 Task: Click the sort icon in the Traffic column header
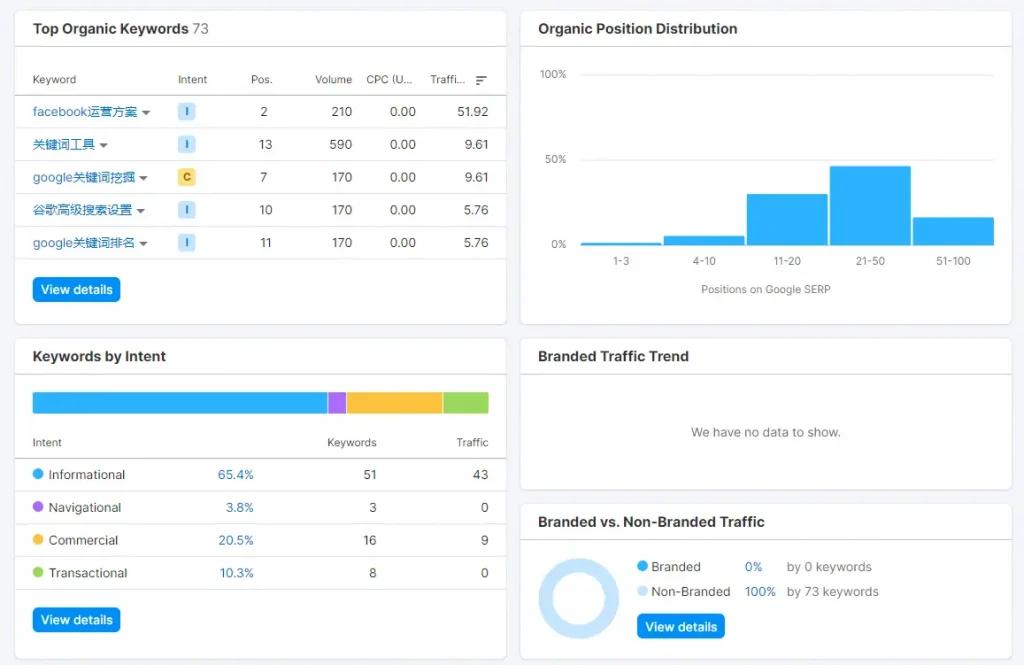[480, 80]
